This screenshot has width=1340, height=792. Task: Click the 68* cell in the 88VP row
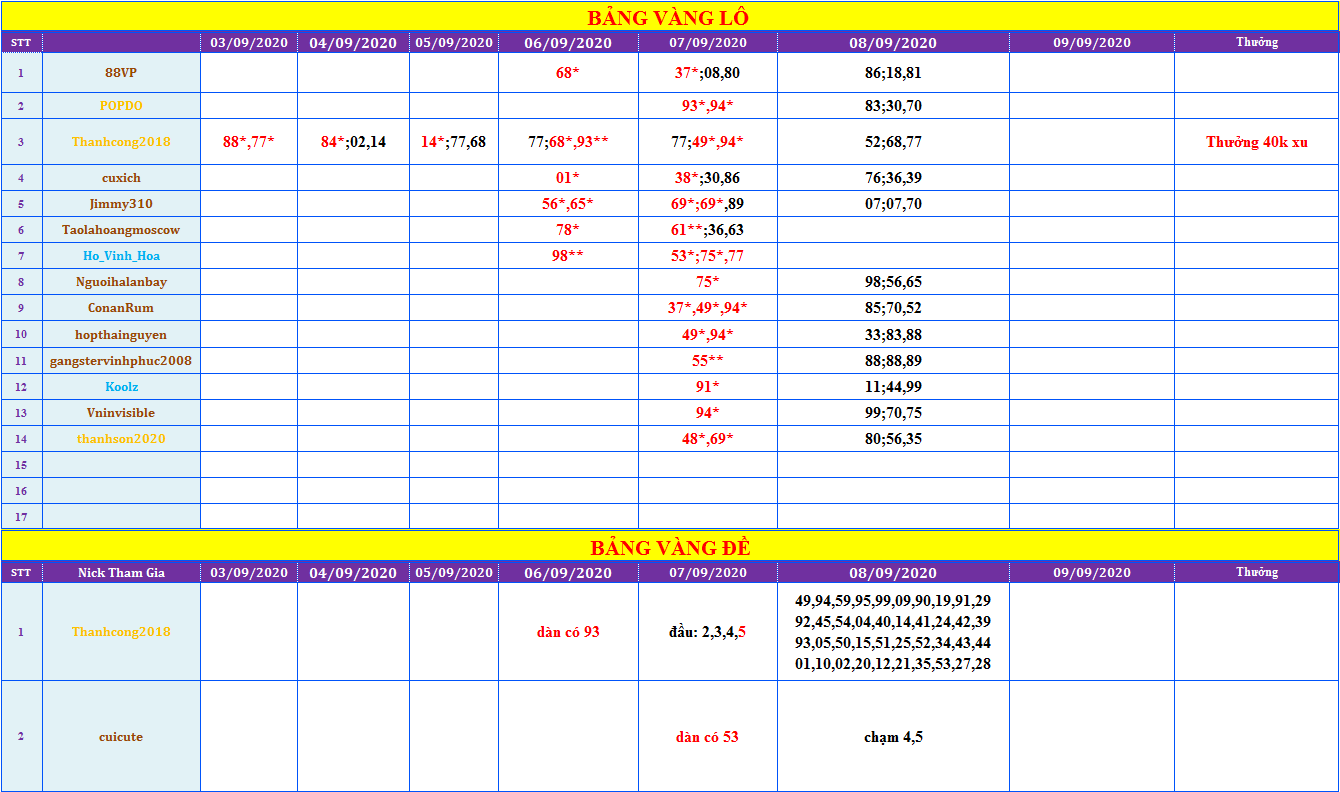tap(568, 73)
